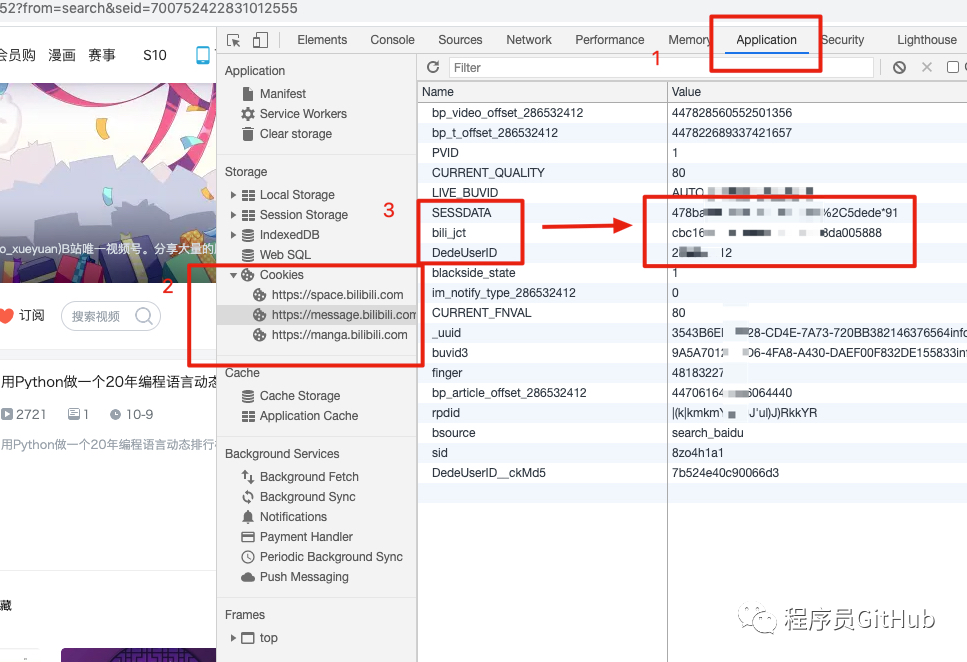
Task: Clear all cookies with the block icon
Action: [899, 67]
